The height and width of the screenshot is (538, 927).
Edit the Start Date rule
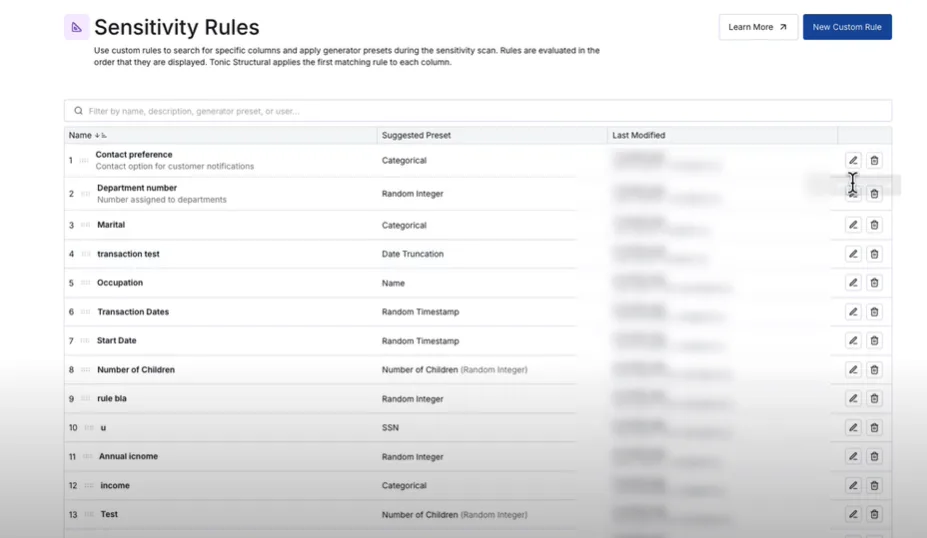tap(853, 341)
